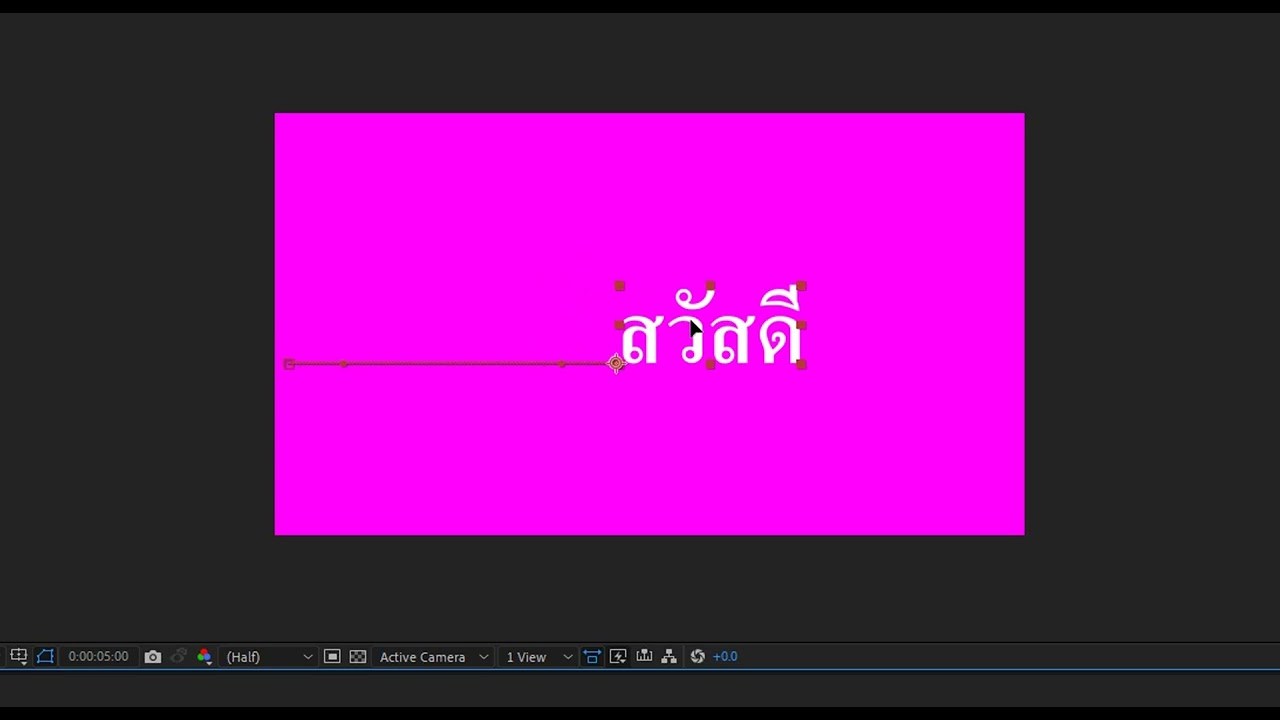Click the Thai text layer in viewer
This screenshot has height=720, width=1280.
(x=711, y=328)
